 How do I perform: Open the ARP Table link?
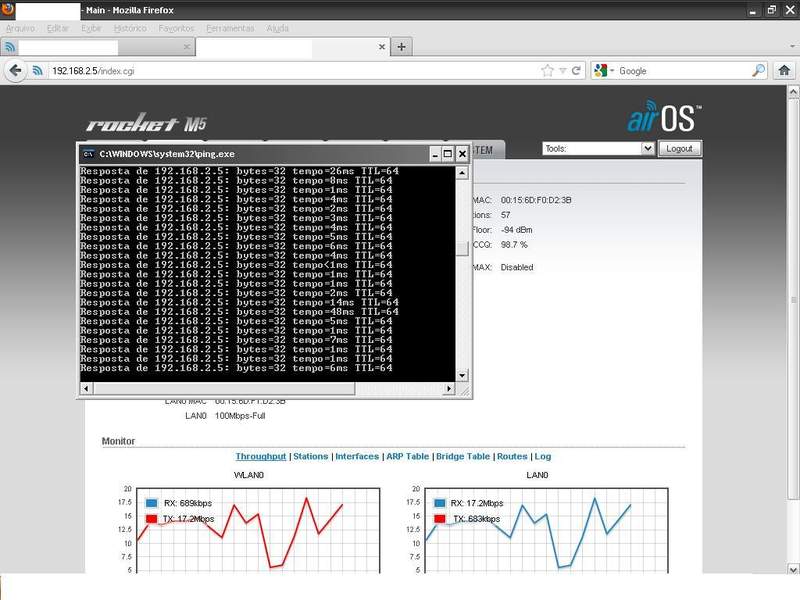click(x=407, y=456)
